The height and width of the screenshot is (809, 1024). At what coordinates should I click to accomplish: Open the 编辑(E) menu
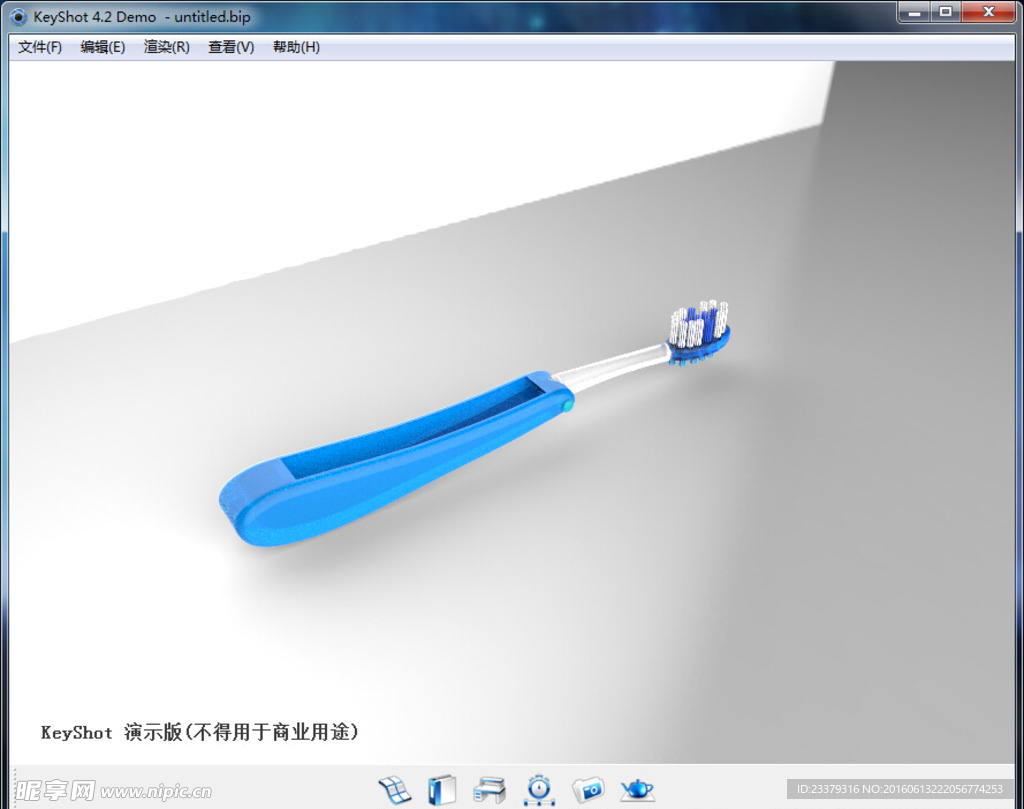(103, 47)
